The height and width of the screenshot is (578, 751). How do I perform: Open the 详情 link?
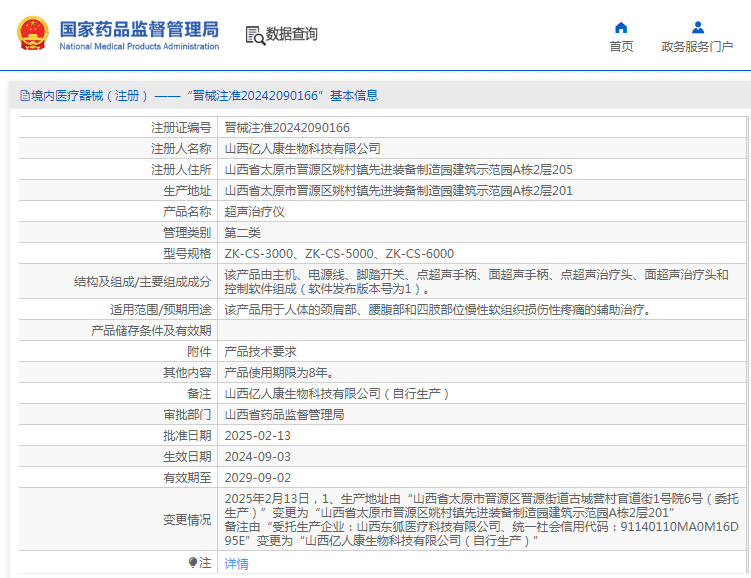coord(237,564)
